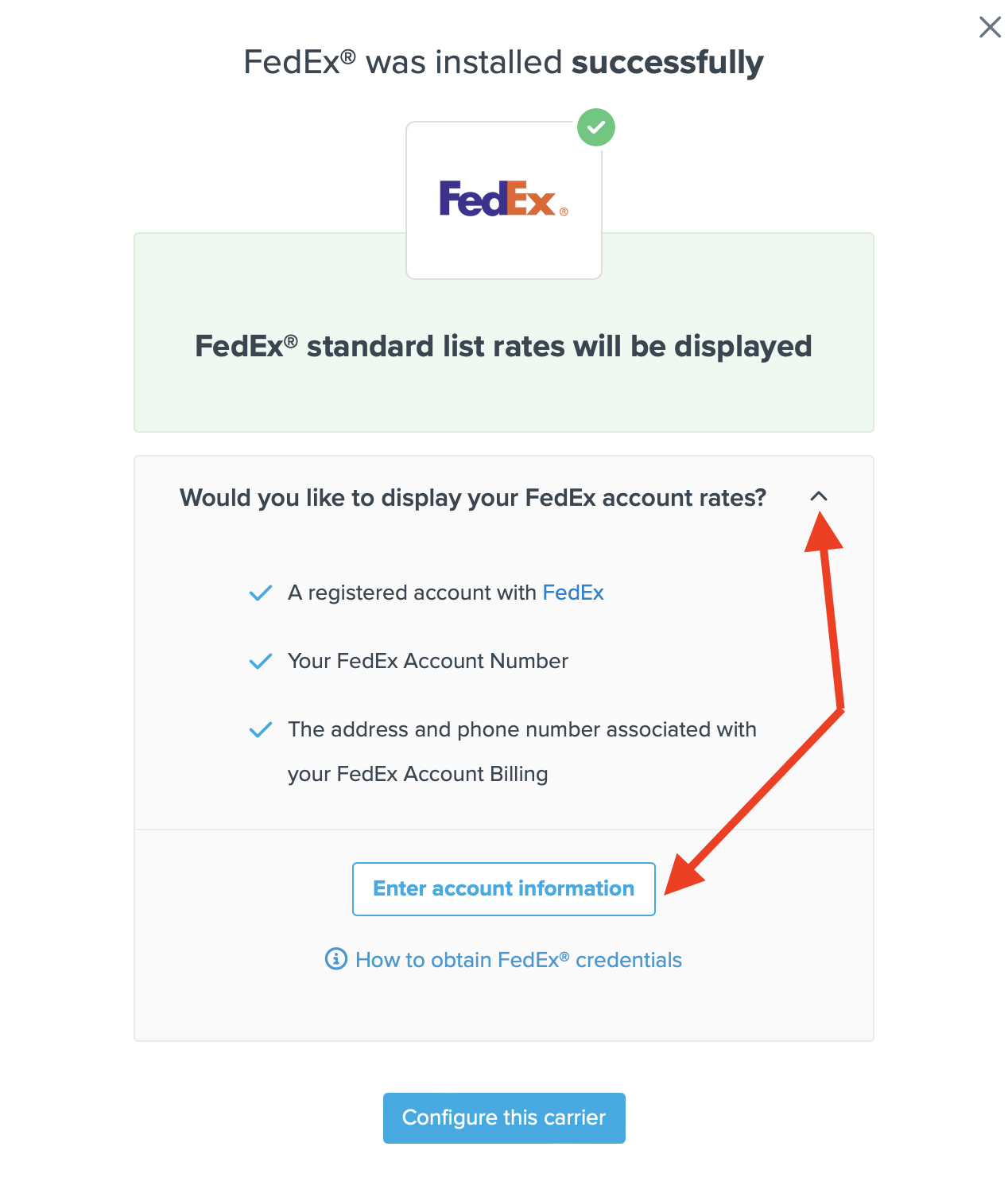Collapse the FedEx account rates section
The width and height of the screenshot is (1008, 1193).
pyautogui.click(x=818, y=496)
